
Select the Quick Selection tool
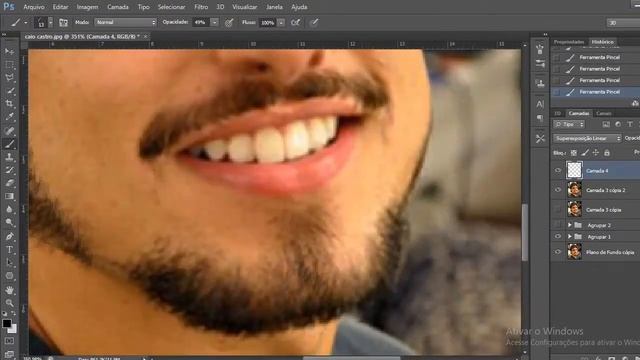[9, 91]
